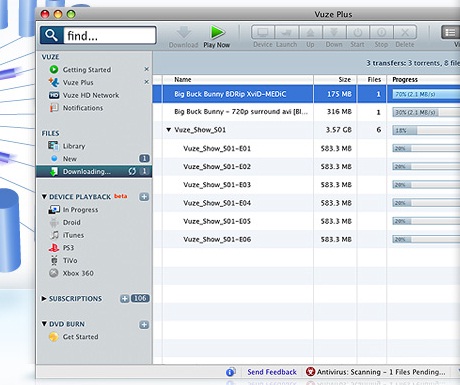Open In Progress under Device Playback
Screen dimensions: 460x385
(80, 210)
